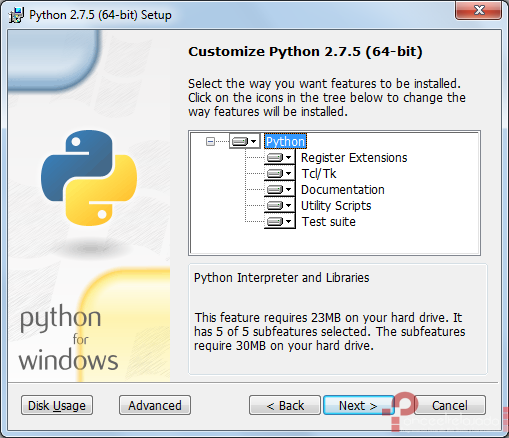Open the Register Extensions feature dropdown icon
The height and width of the screenshot is (438, 509).
(x=279, y=157)
